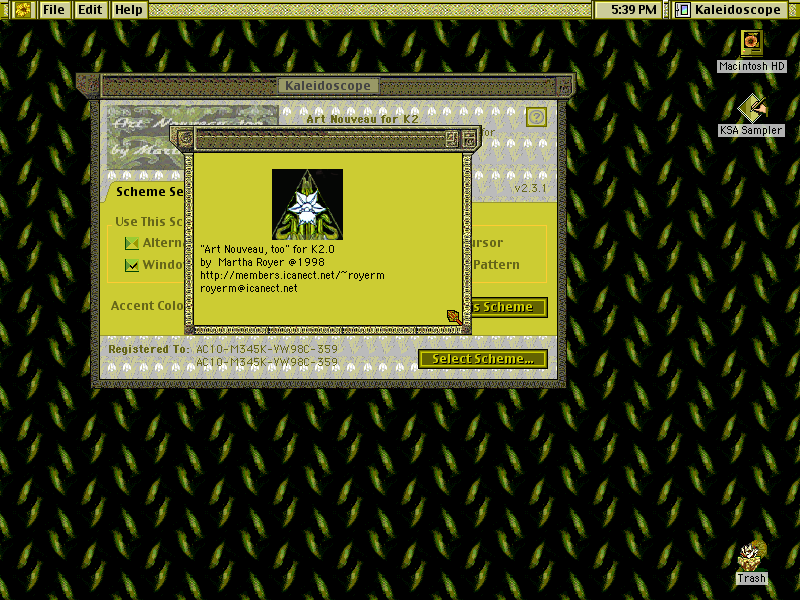Open the Macintosh HD disk icon

(751, 44)
